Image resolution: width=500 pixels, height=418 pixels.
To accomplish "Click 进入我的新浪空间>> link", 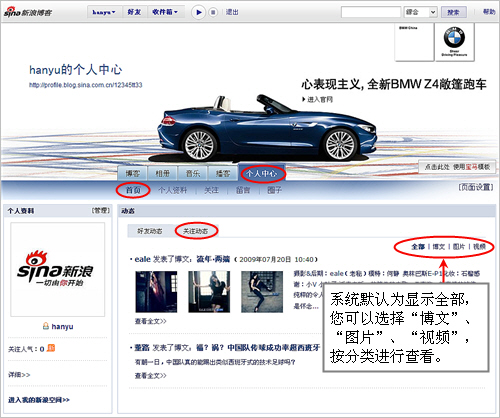I will tap(39, 400).
